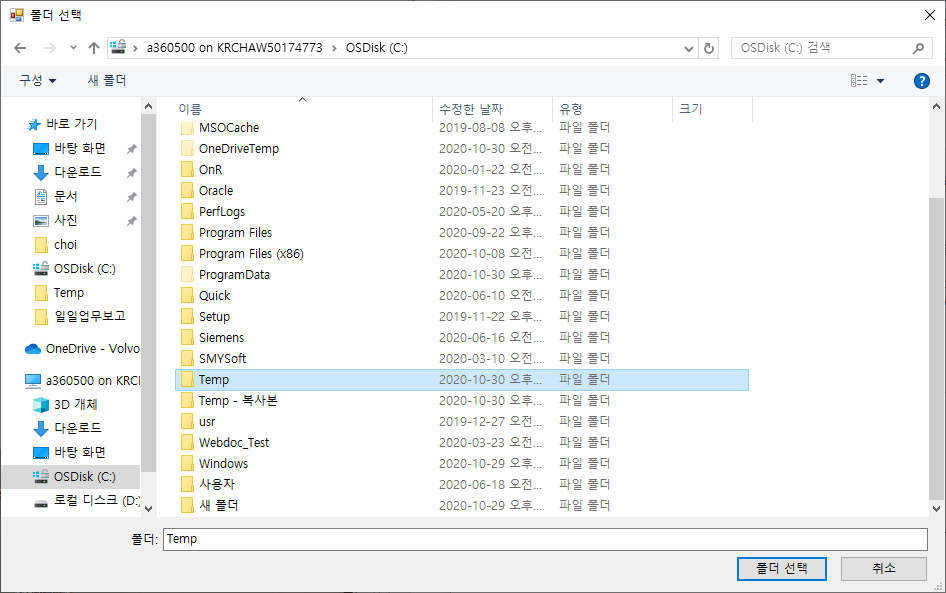This screenshot has width=946, height=593.
Task: Select the Quick folder icon
Action: coord(188,296)
